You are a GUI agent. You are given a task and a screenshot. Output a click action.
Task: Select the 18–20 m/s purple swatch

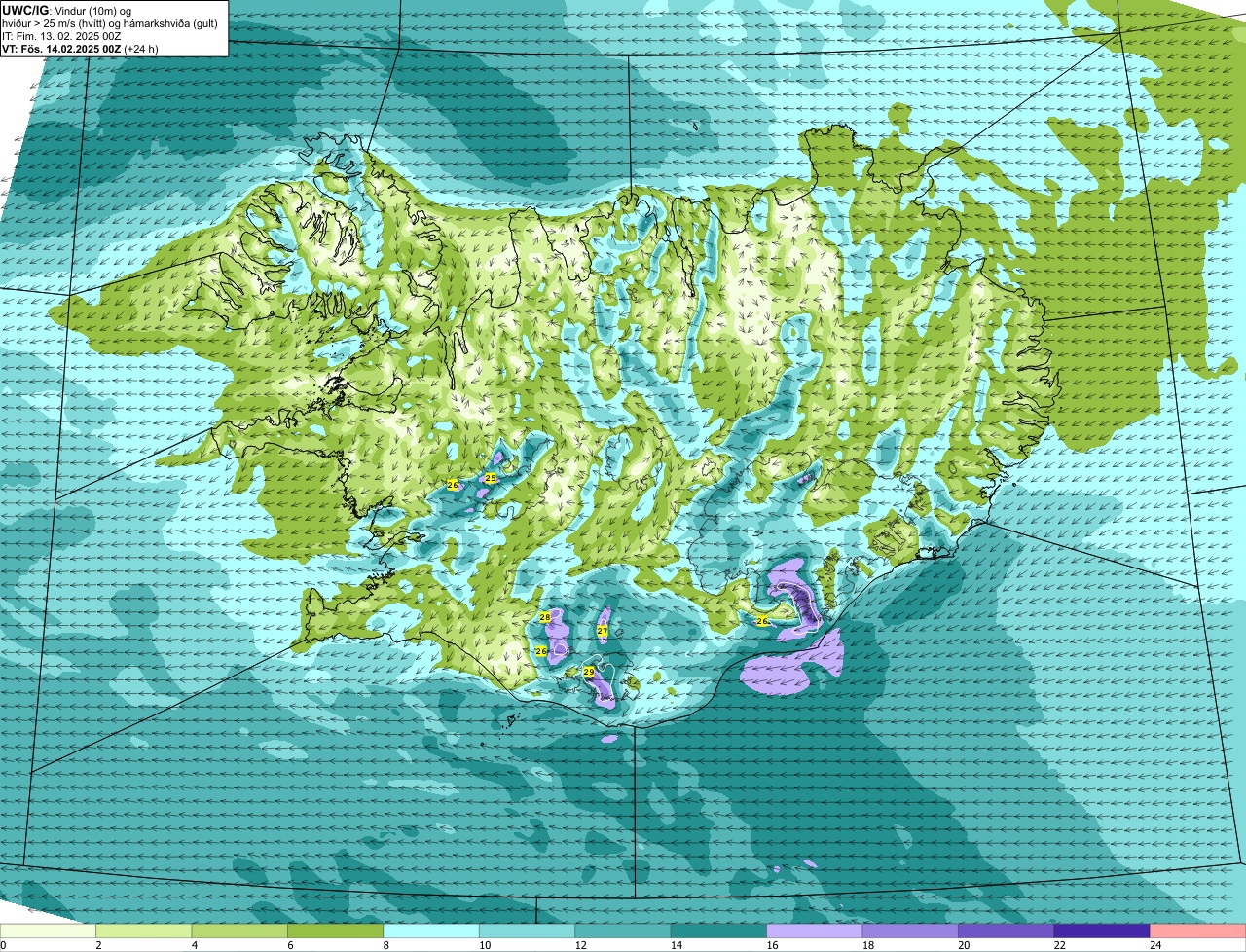click(910, 931)
